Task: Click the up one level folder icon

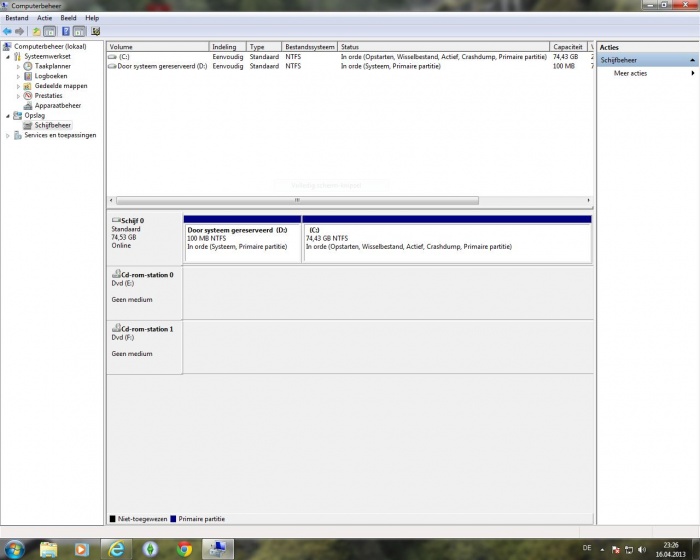Action: [37, 31]
